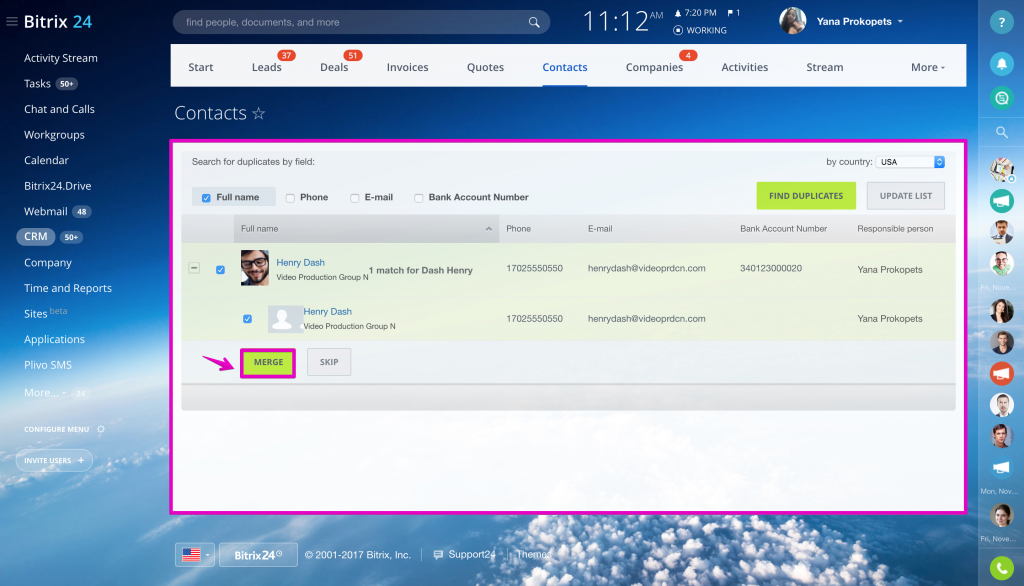This screenshot has height=586, width=1024.
Task: Click the green phone call icon
Action: point(1001,568)
